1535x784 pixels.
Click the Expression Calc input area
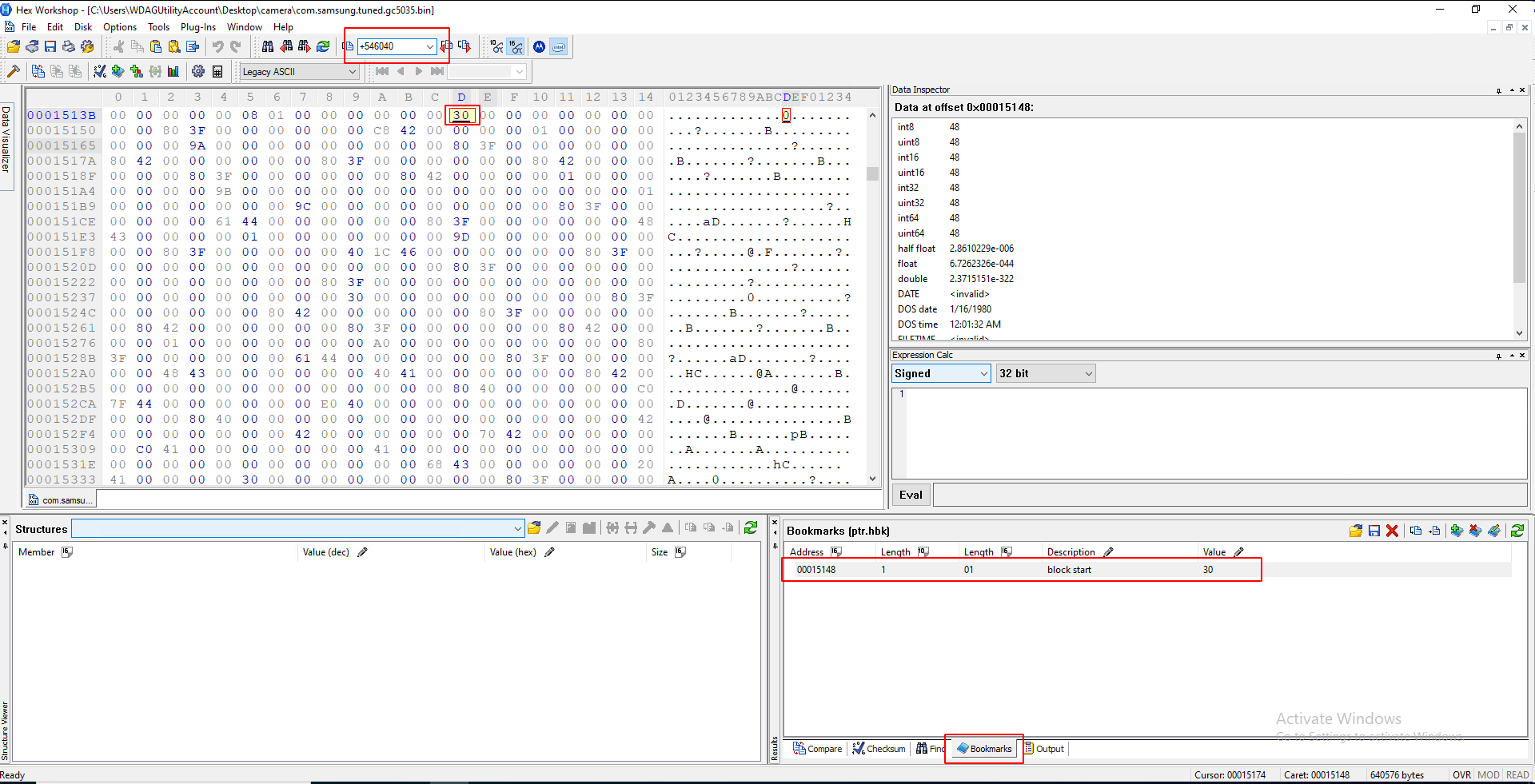coord(1210,432)
